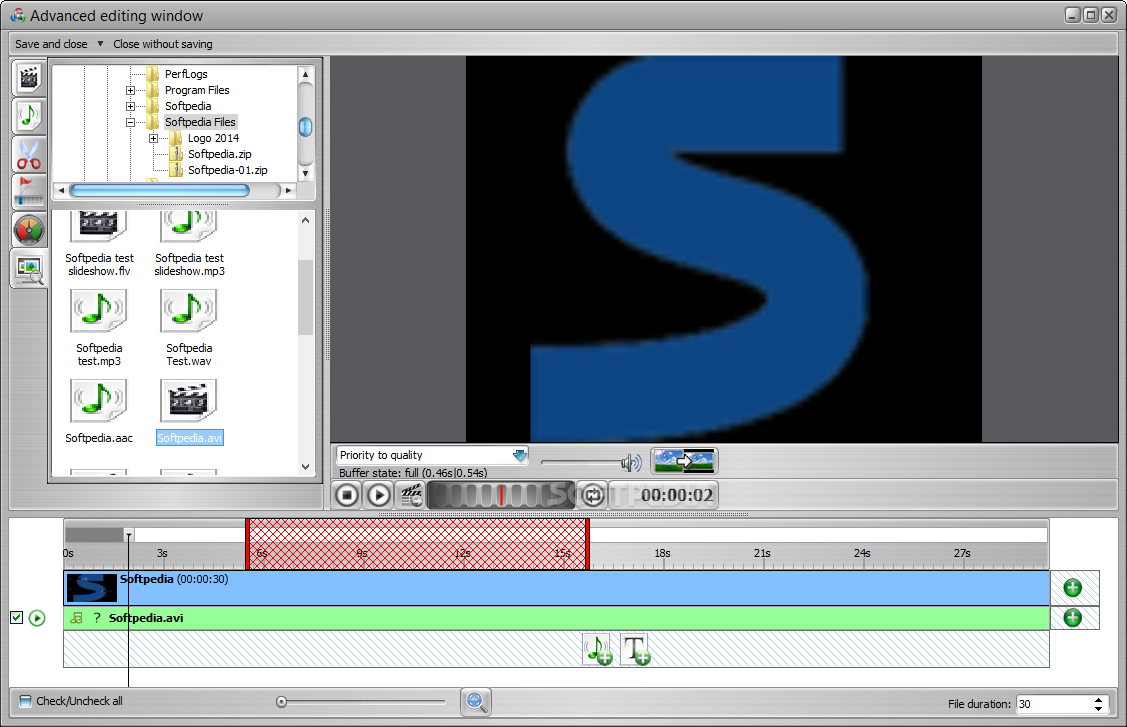
Task: Open the color wheel effects tool
Action: (x=29, y=230)
